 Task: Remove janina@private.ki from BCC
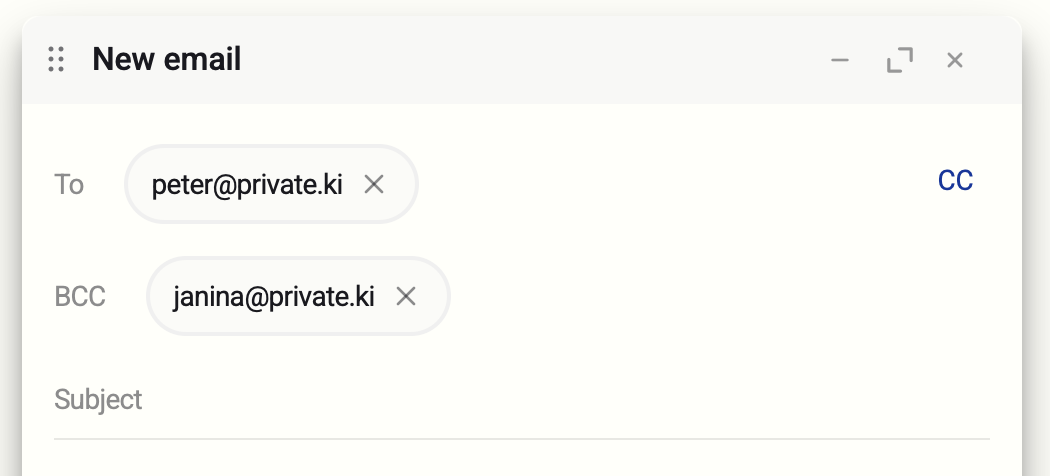pyautogui.click(x=405, y=296)
